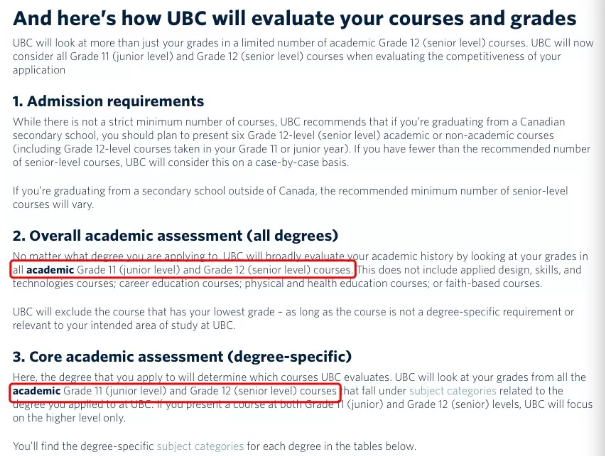The image size is (605, 456).
Task: Click bold "academic" word in Overall assessment section
Action: (50, 270)
